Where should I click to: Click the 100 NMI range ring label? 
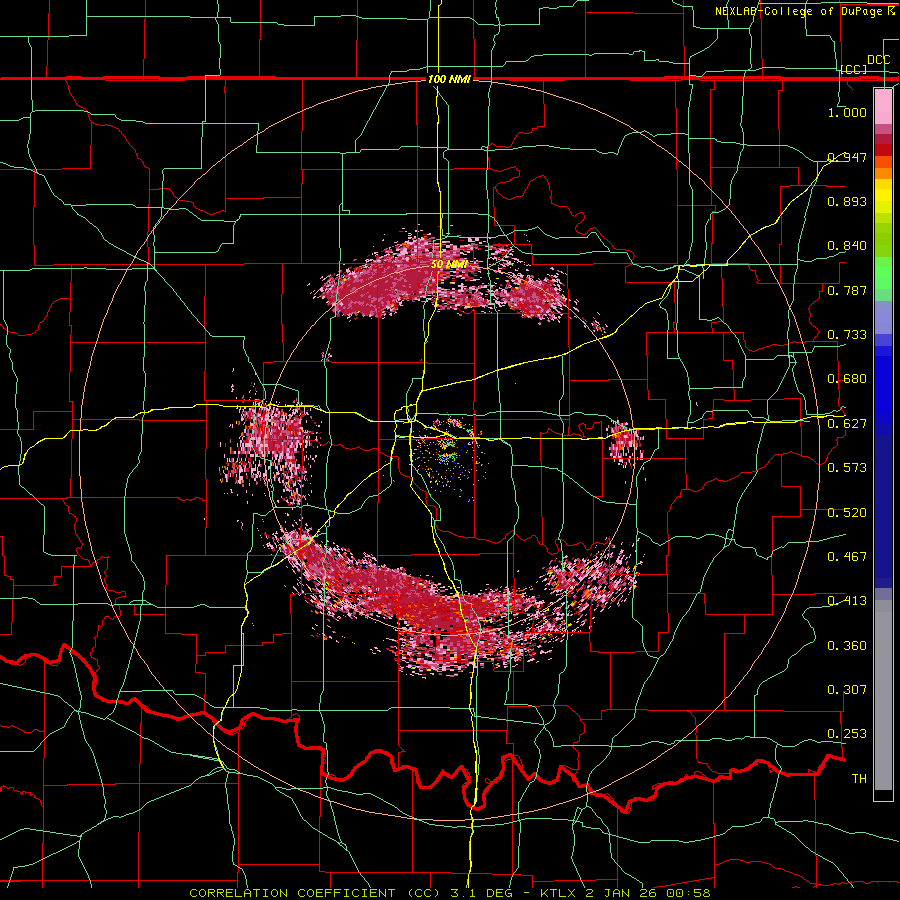point(449,79)
